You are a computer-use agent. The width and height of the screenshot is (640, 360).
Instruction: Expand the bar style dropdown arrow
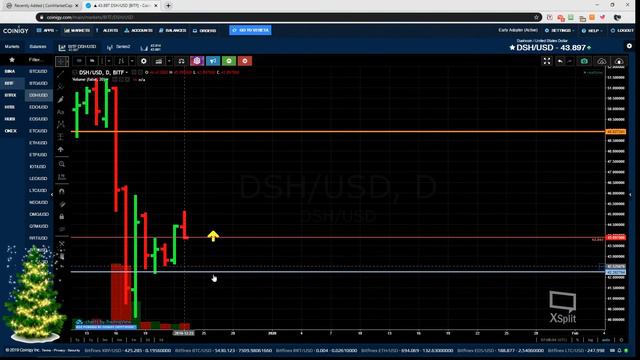pyautogui.click(x=109, y=61)
